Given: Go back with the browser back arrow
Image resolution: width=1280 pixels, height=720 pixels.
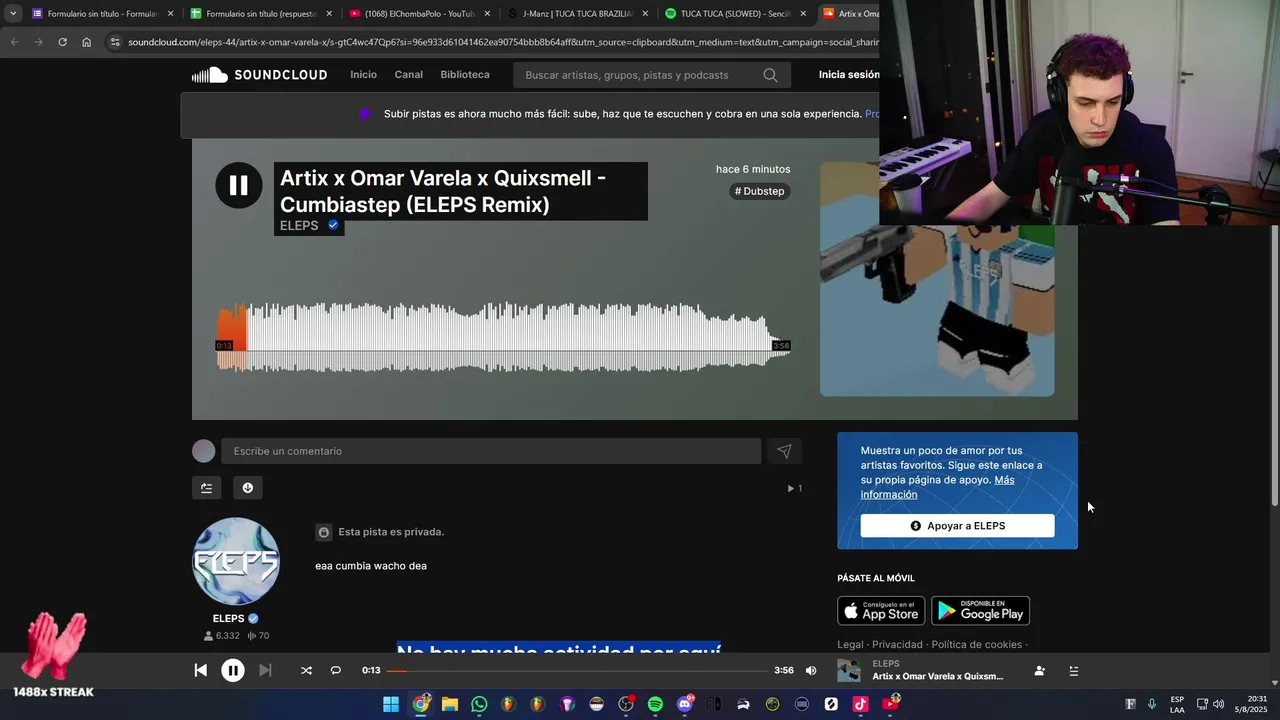Looking at the screenshot, I should coord(14,42).
